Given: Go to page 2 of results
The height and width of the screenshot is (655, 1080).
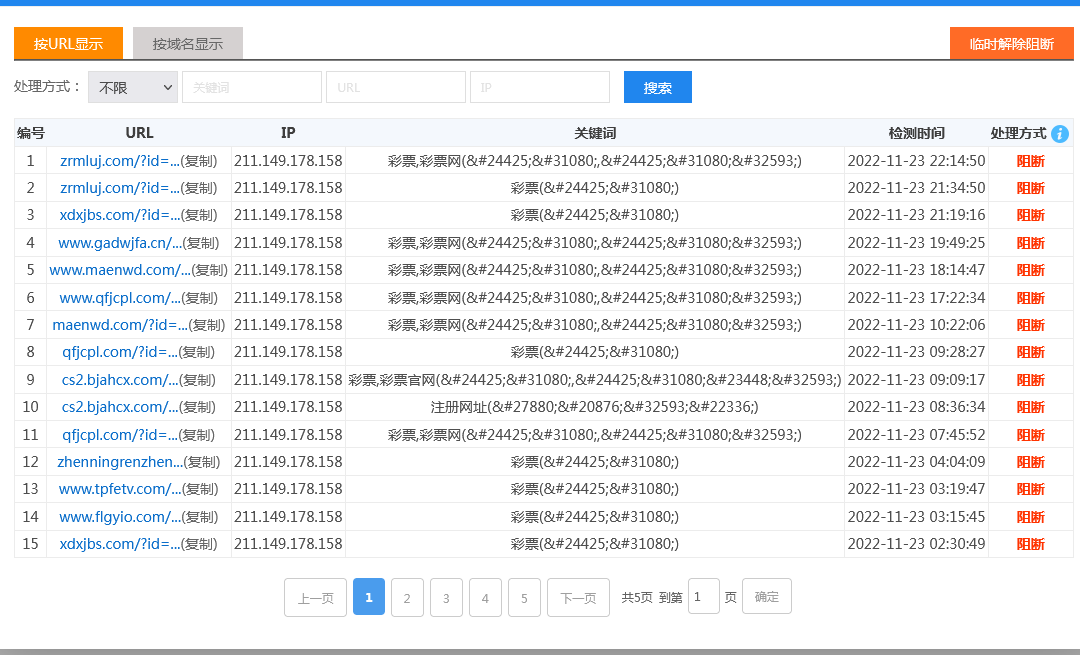Looking at the screenshot, I should (x=407, y=598).
